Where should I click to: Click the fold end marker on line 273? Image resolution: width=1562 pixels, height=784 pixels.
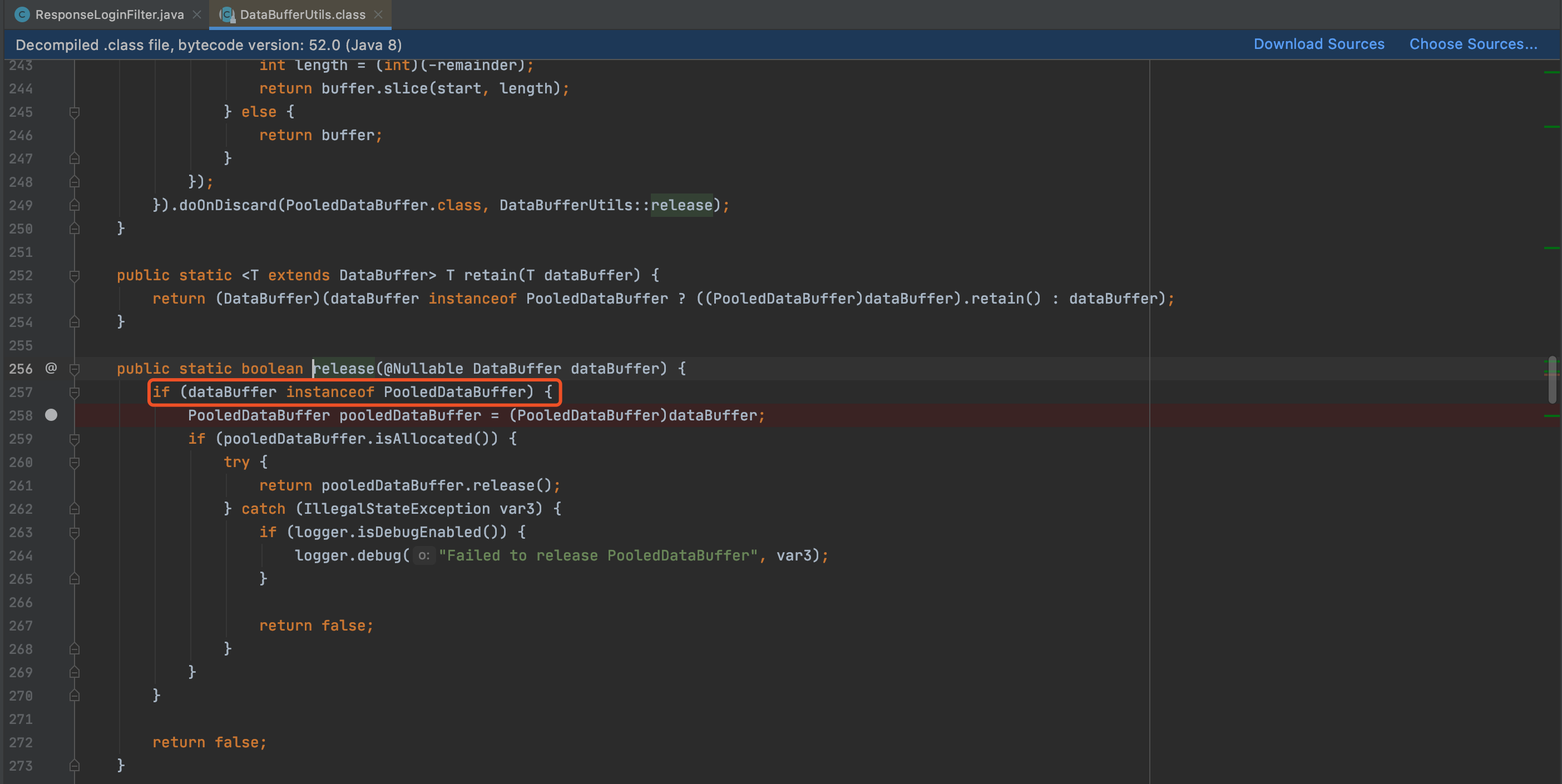click(75, 766)
